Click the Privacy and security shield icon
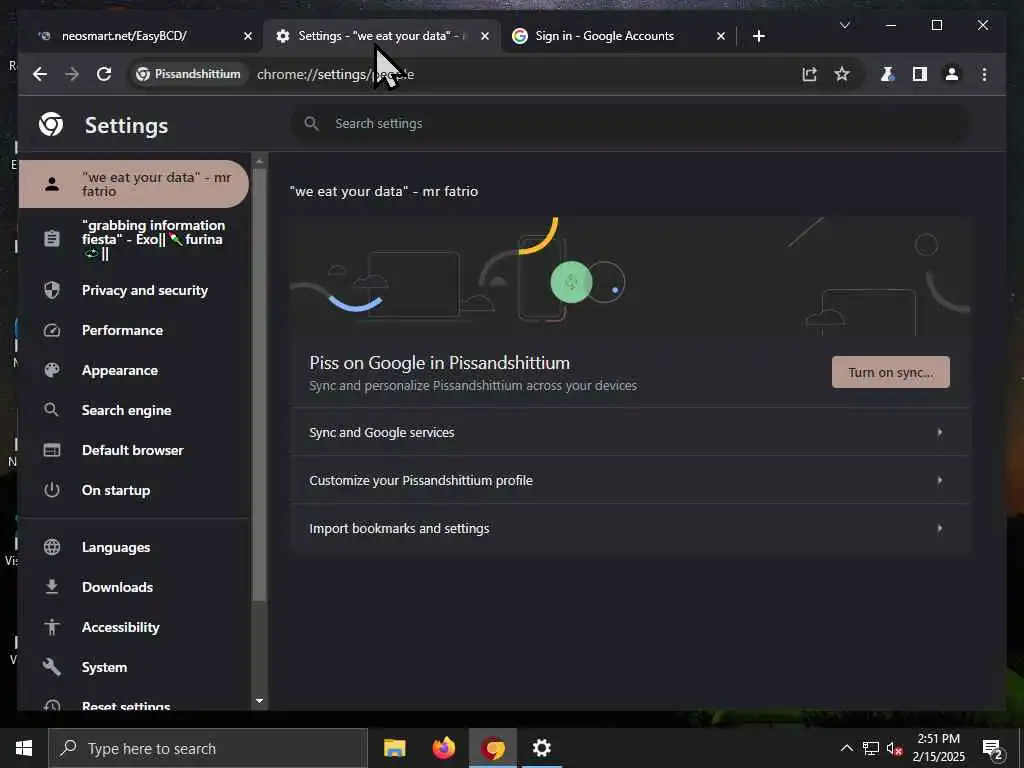Viewport: 1024px width, 768px height. [x=52, y=290]
